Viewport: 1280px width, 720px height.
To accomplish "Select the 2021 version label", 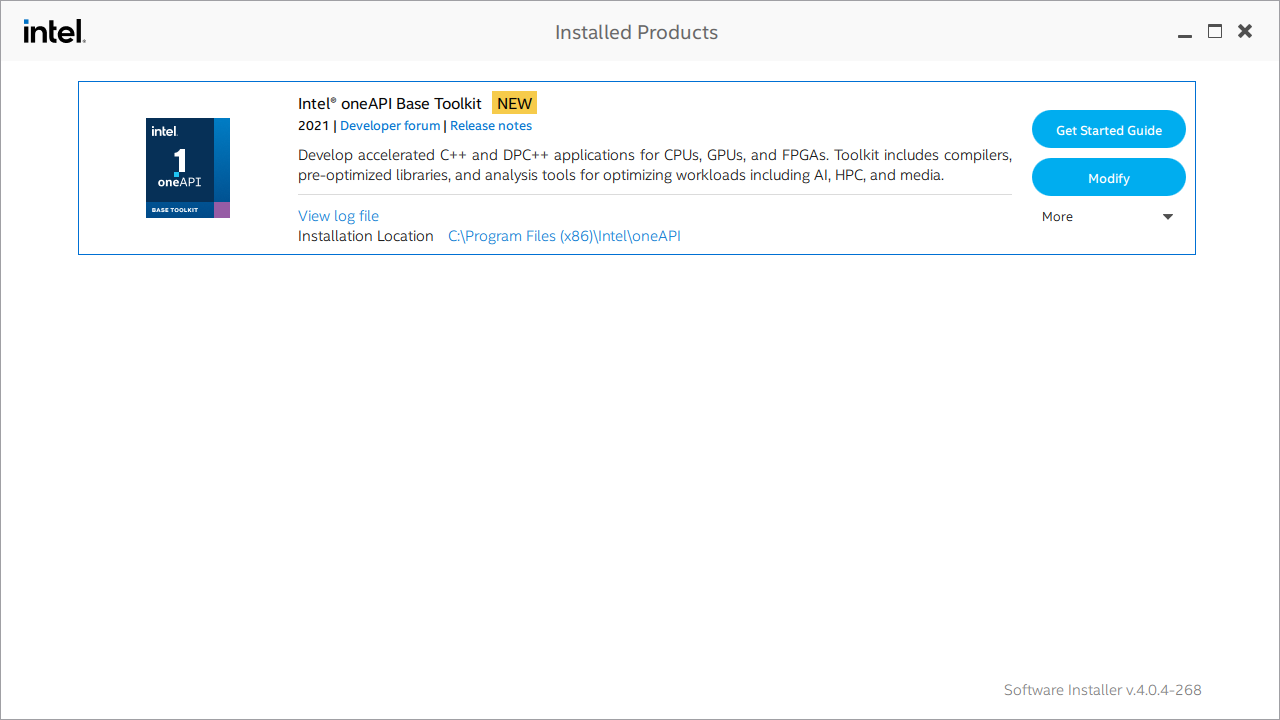I will (x=311, y=125).
